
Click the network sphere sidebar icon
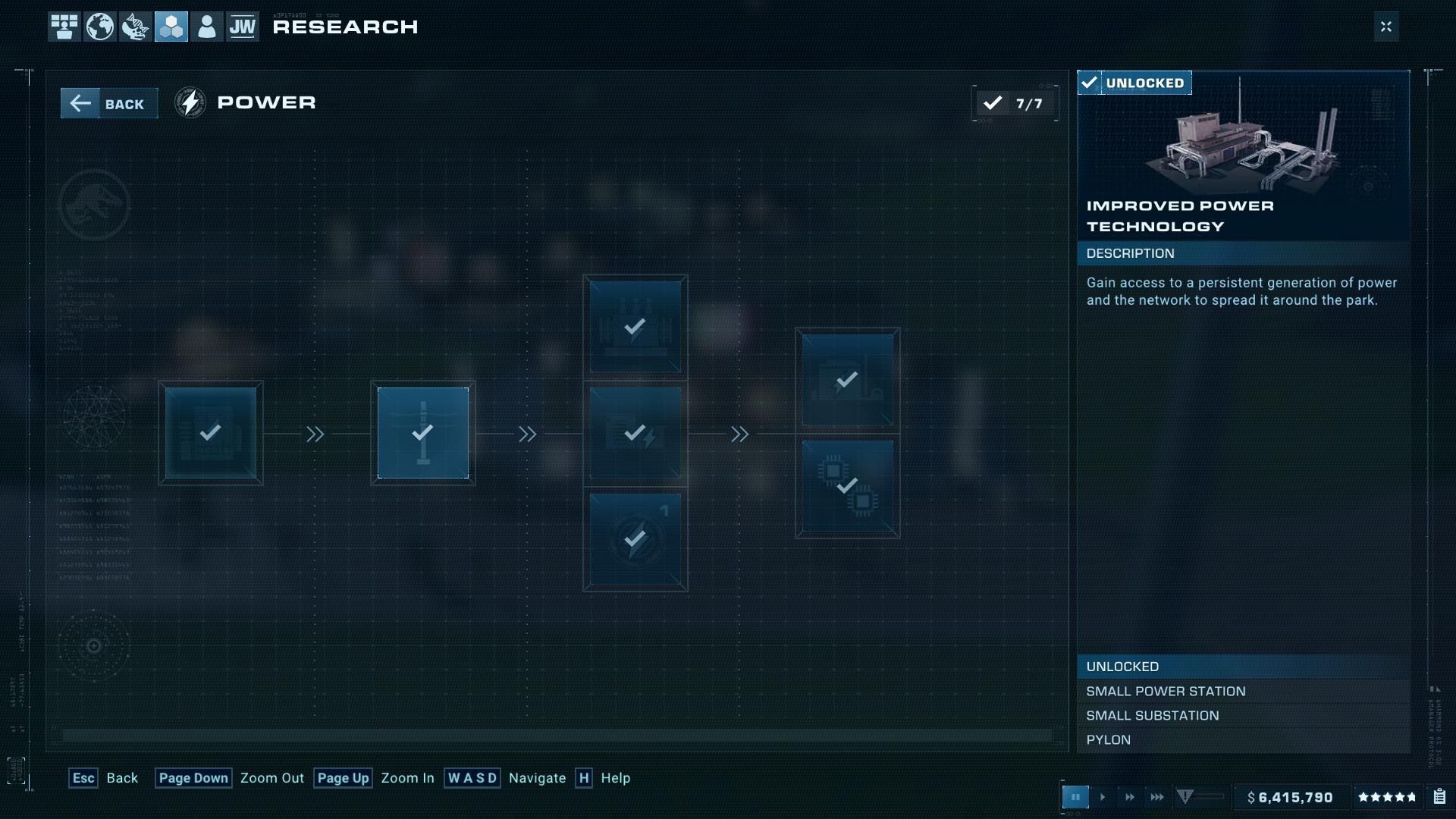pyautogui.click(x=94, y=417)
